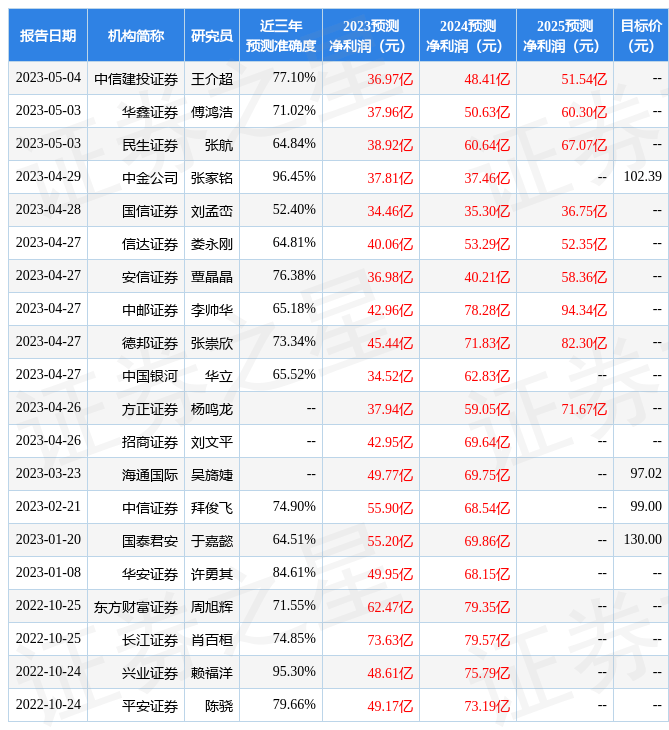Viewport: 669px width, 730px height.
Task: Click the 中金公司 target price 102.39
Action: (642, 177)
